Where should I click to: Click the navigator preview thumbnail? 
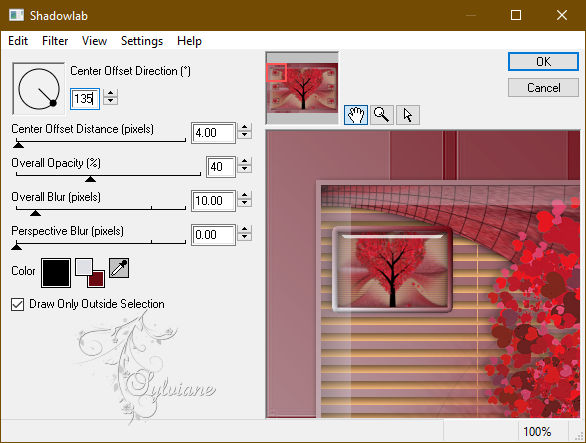(x=302, y=88)
